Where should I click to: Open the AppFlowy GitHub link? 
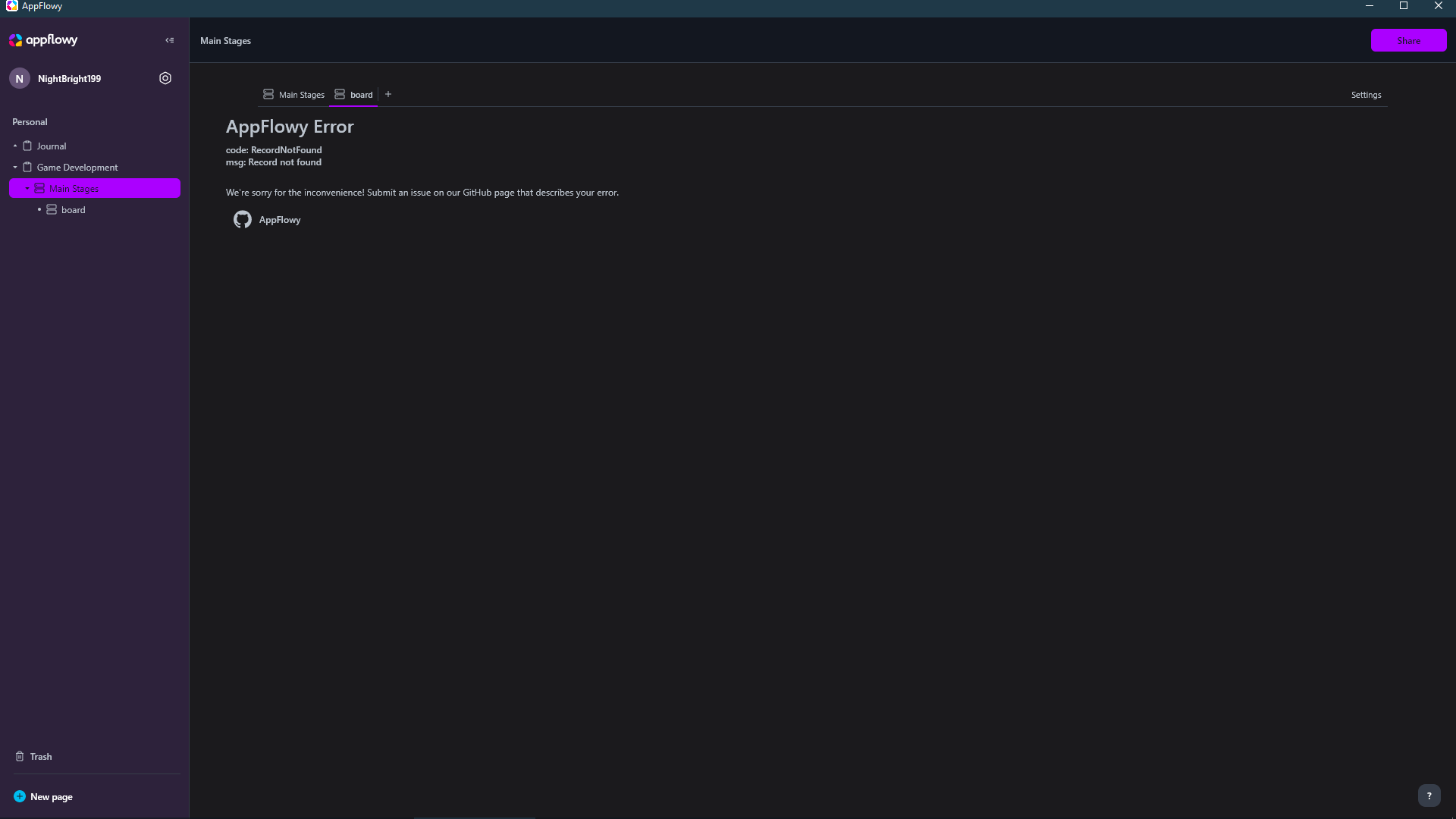pyautogui.click(x=280, y=219)
